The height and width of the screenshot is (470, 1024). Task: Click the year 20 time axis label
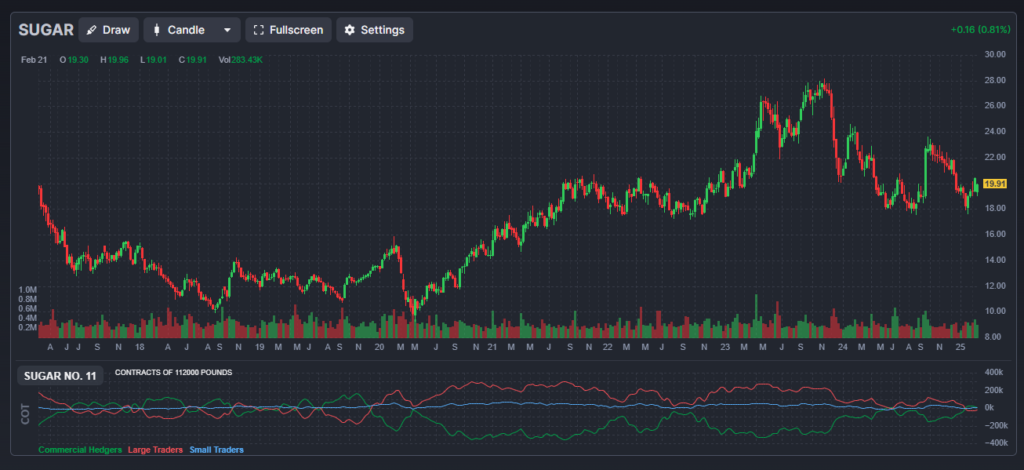[379, 347]
